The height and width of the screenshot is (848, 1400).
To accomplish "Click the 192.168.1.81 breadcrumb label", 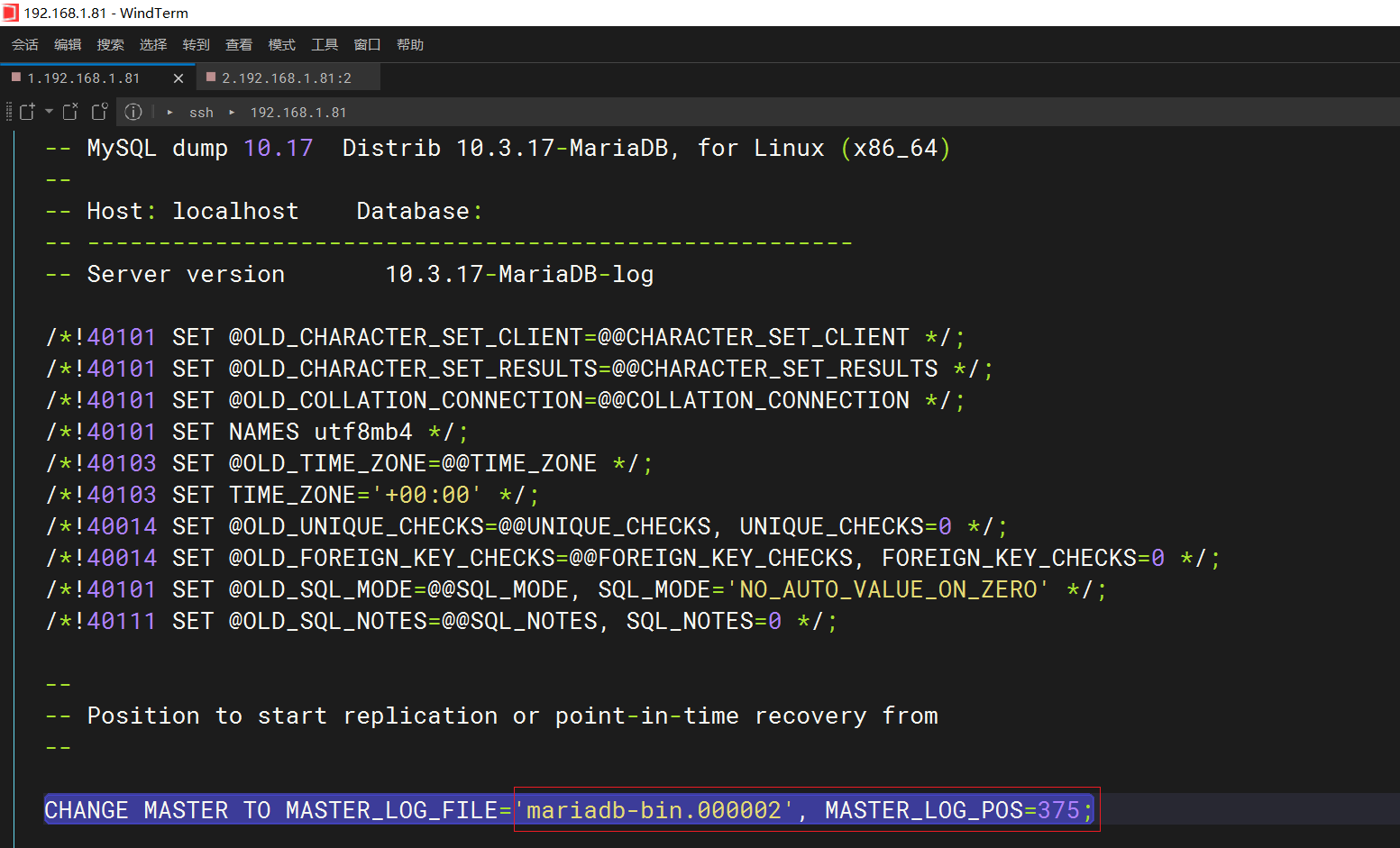I will (298, 113).
